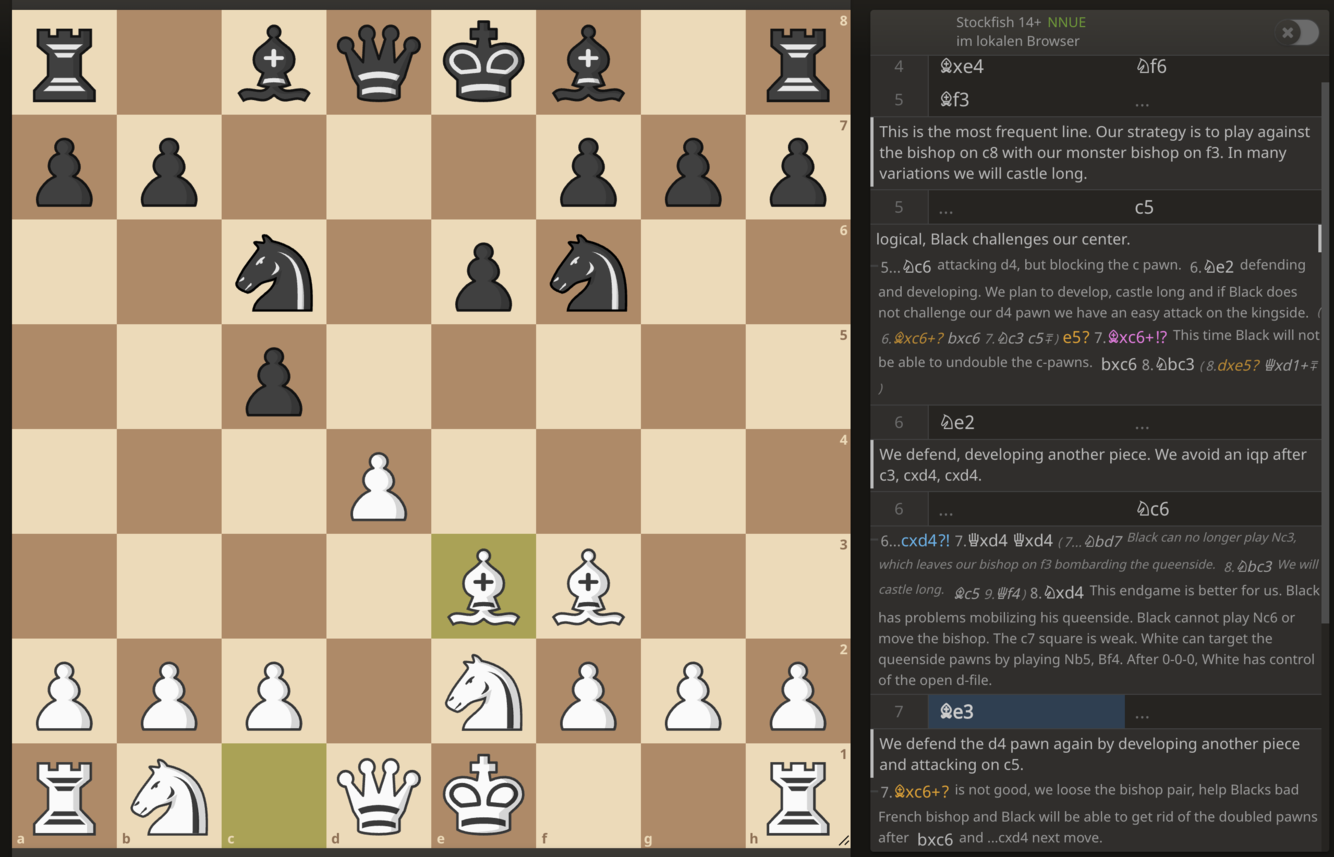This screenshot has height=857, width=1334.
Task: Jump to move 7 Be3
Action: 1026,712
